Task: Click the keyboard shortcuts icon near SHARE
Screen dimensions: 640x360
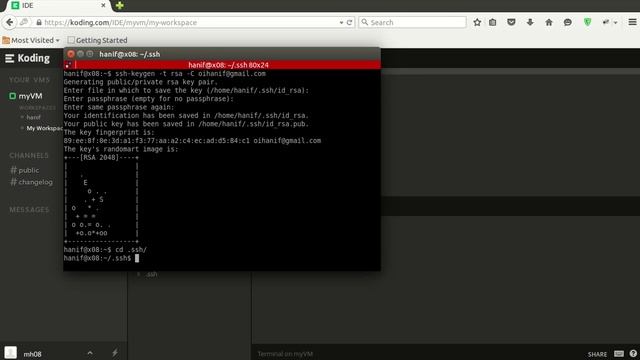Action: (619, 353)
